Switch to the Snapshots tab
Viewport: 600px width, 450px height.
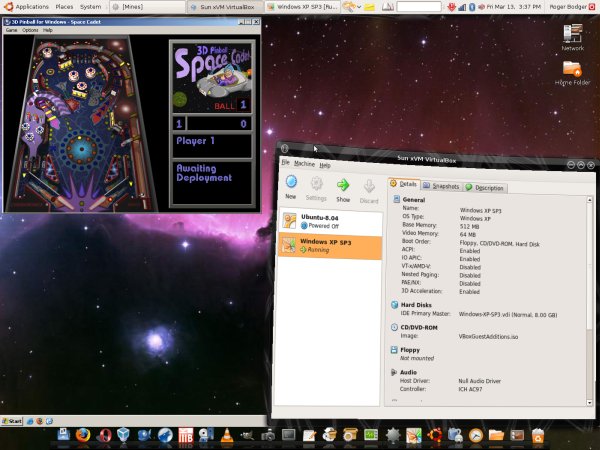[x=441, y=186]
